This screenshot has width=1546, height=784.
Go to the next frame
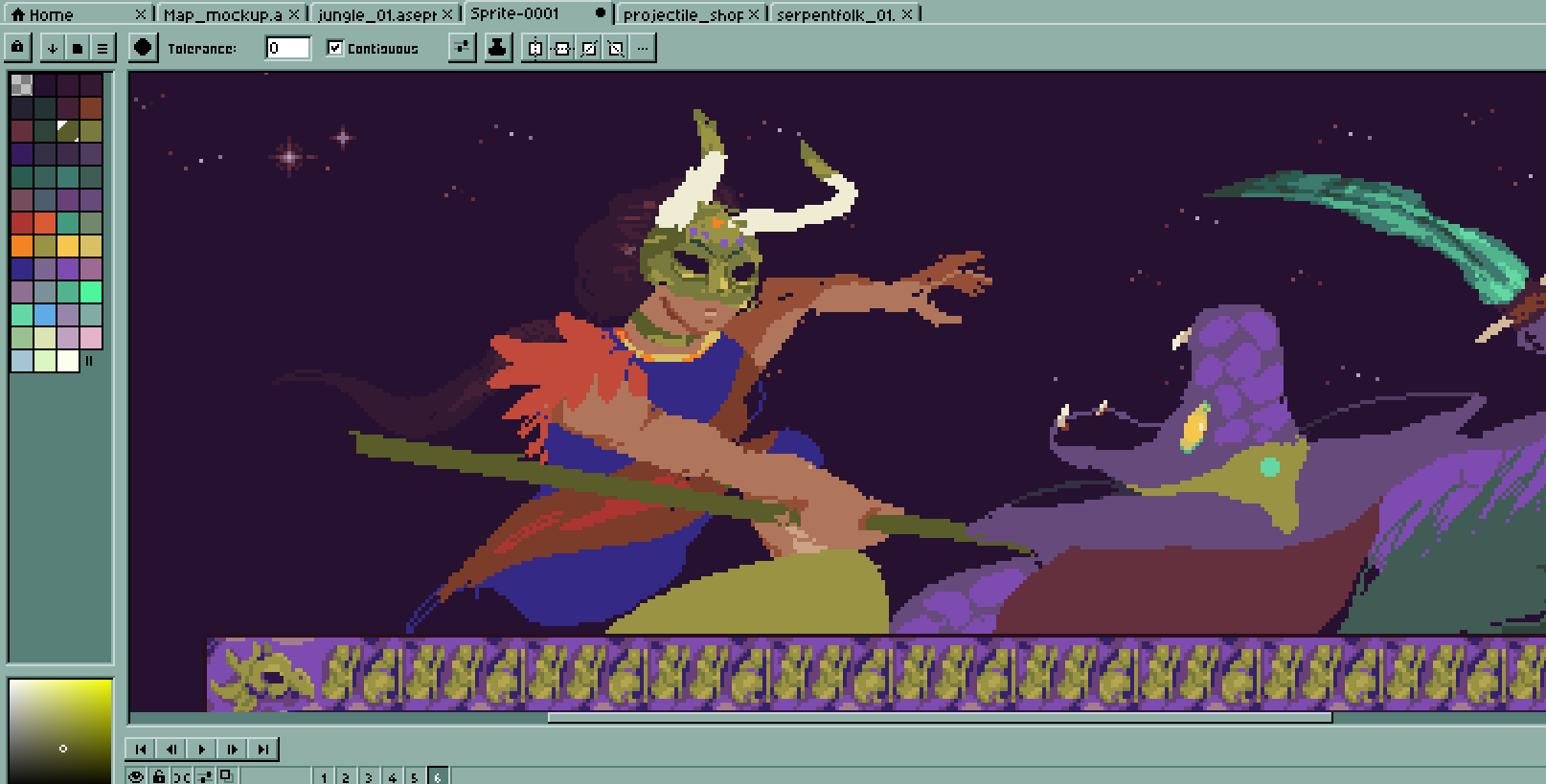tap(233, 749)
